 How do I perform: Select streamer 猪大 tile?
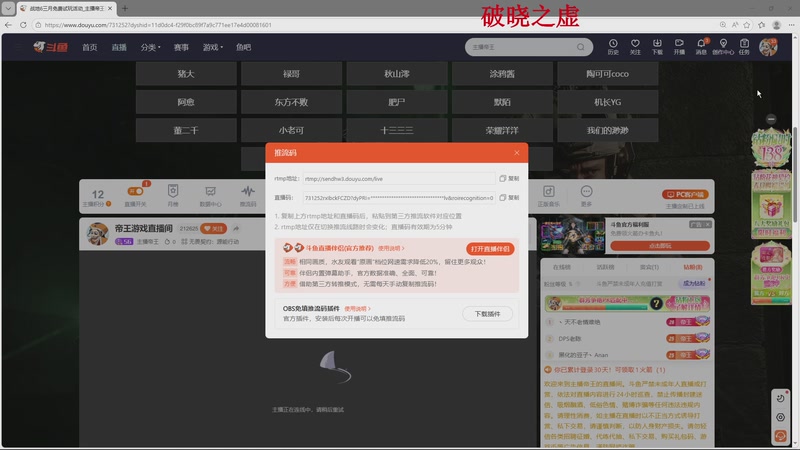point(186,73)
